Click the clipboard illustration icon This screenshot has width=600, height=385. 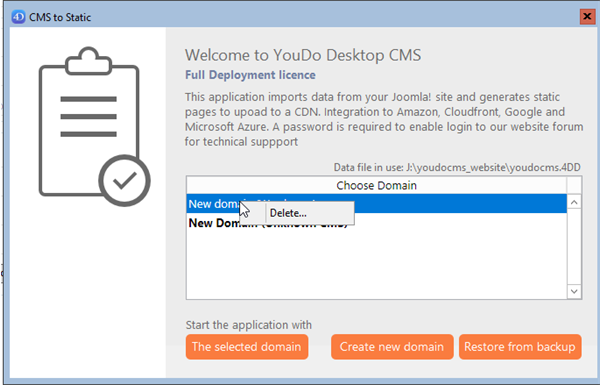point(94,126)
